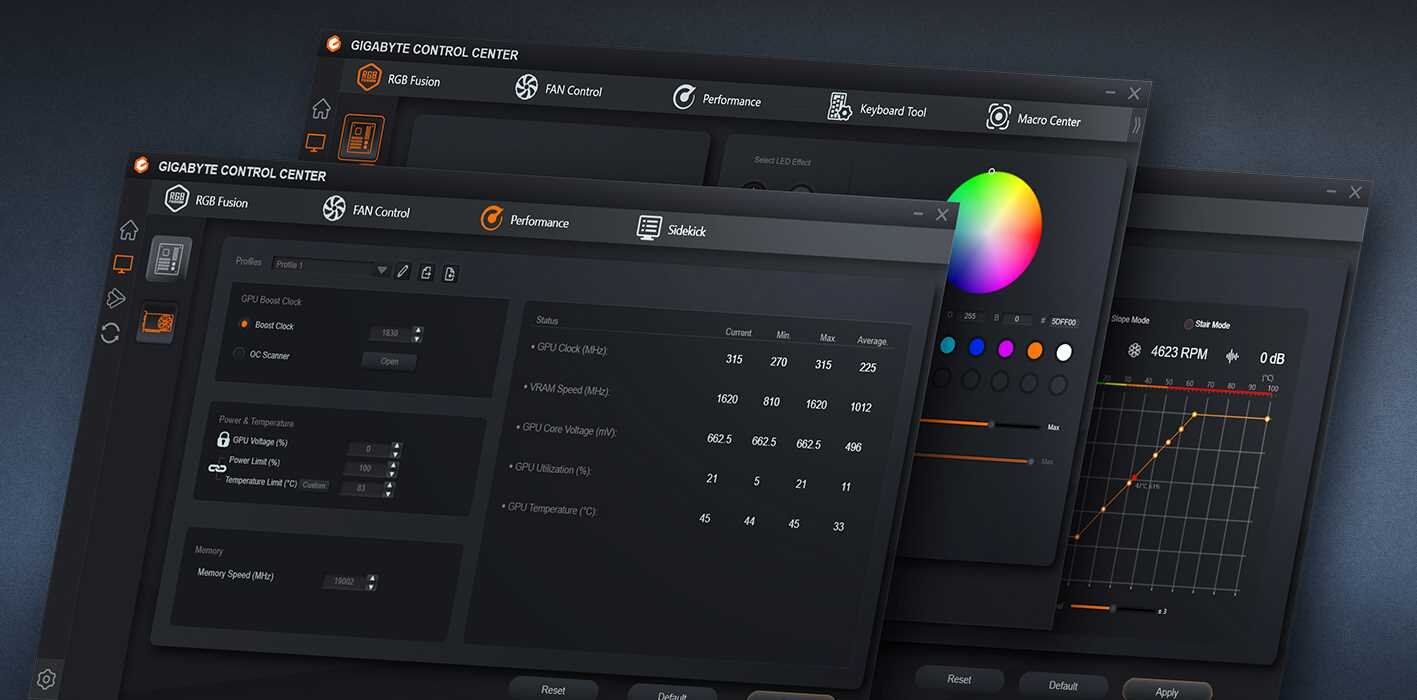Select the graphics card device icon
The image size is (1417, 700).
click(x=157, y=323)
